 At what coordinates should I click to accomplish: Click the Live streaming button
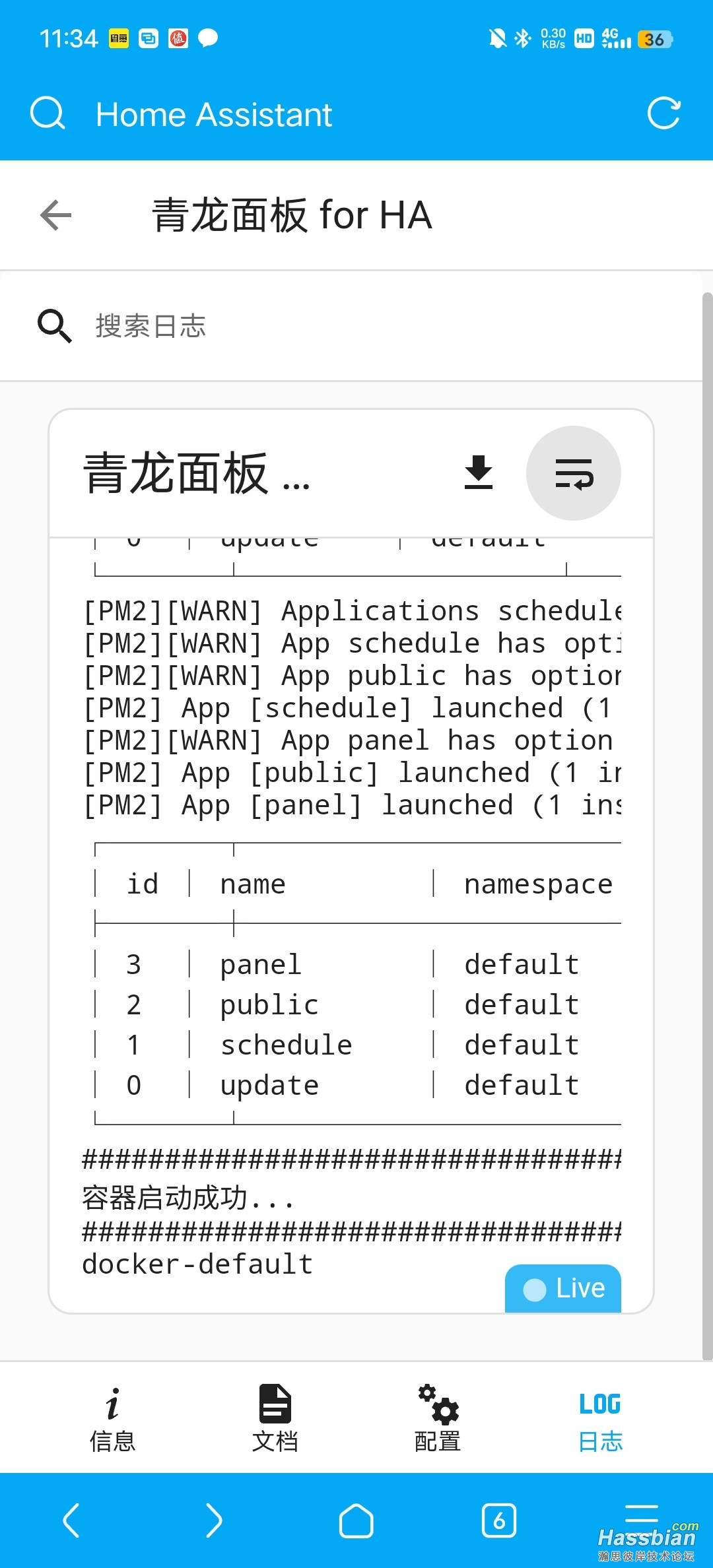coord(563,1288)
